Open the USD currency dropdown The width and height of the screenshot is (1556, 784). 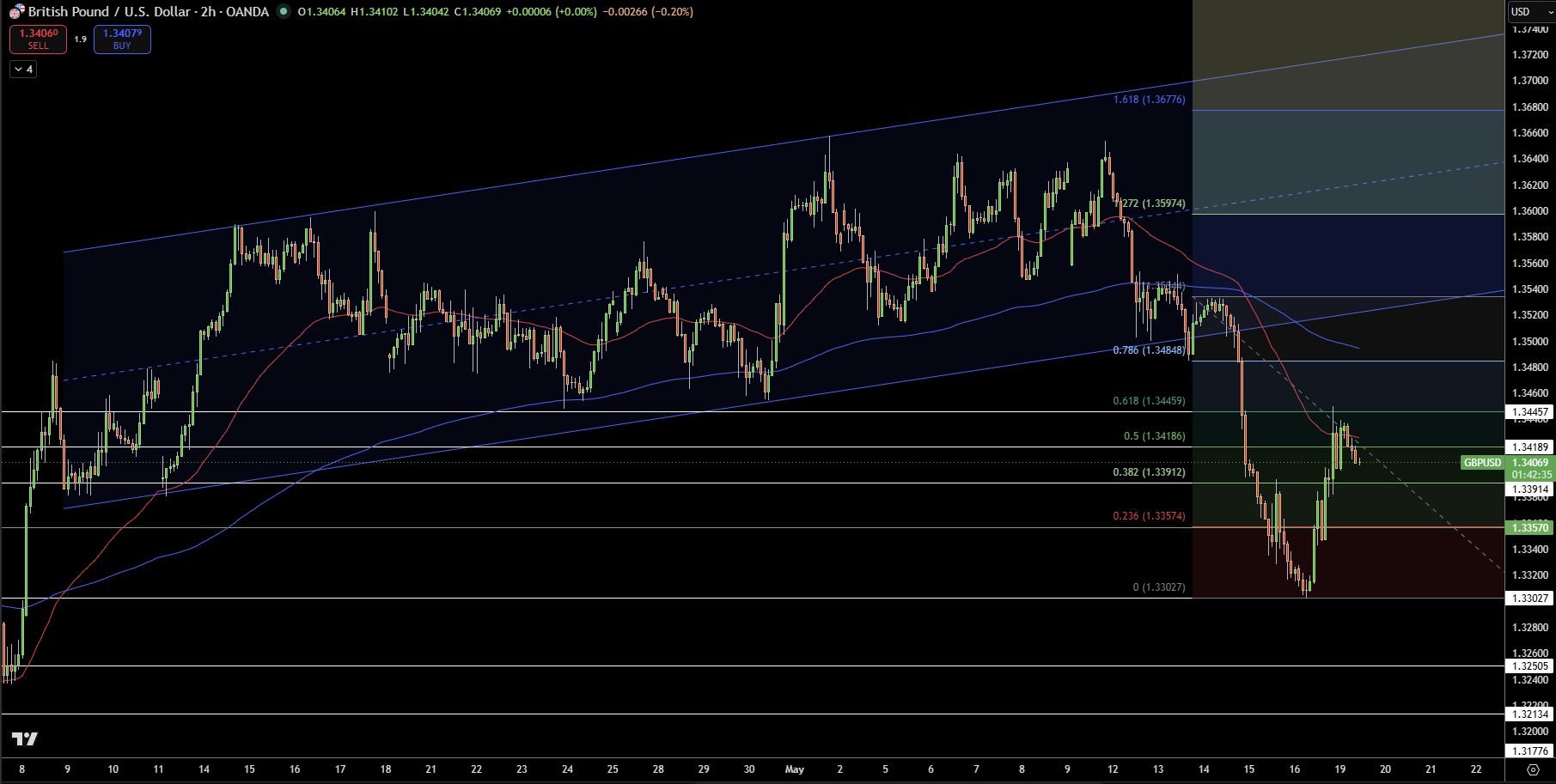pyautogui.click(x=1531, y=12)
